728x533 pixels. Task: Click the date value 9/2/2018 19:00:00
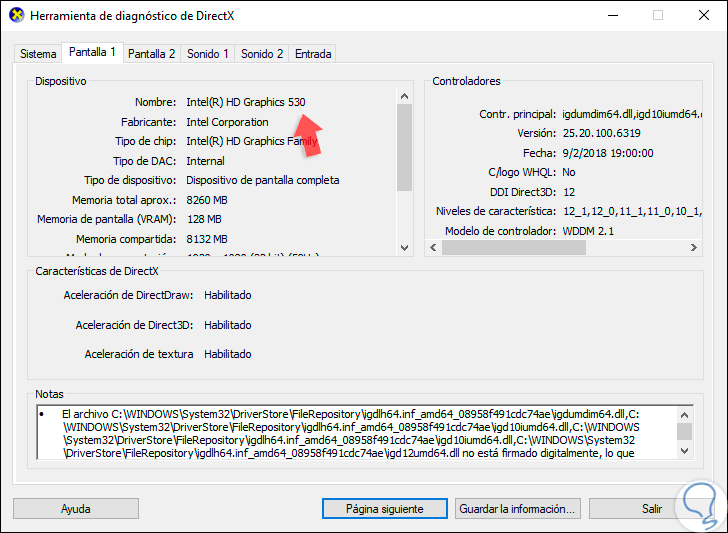[x=608, y=153]
